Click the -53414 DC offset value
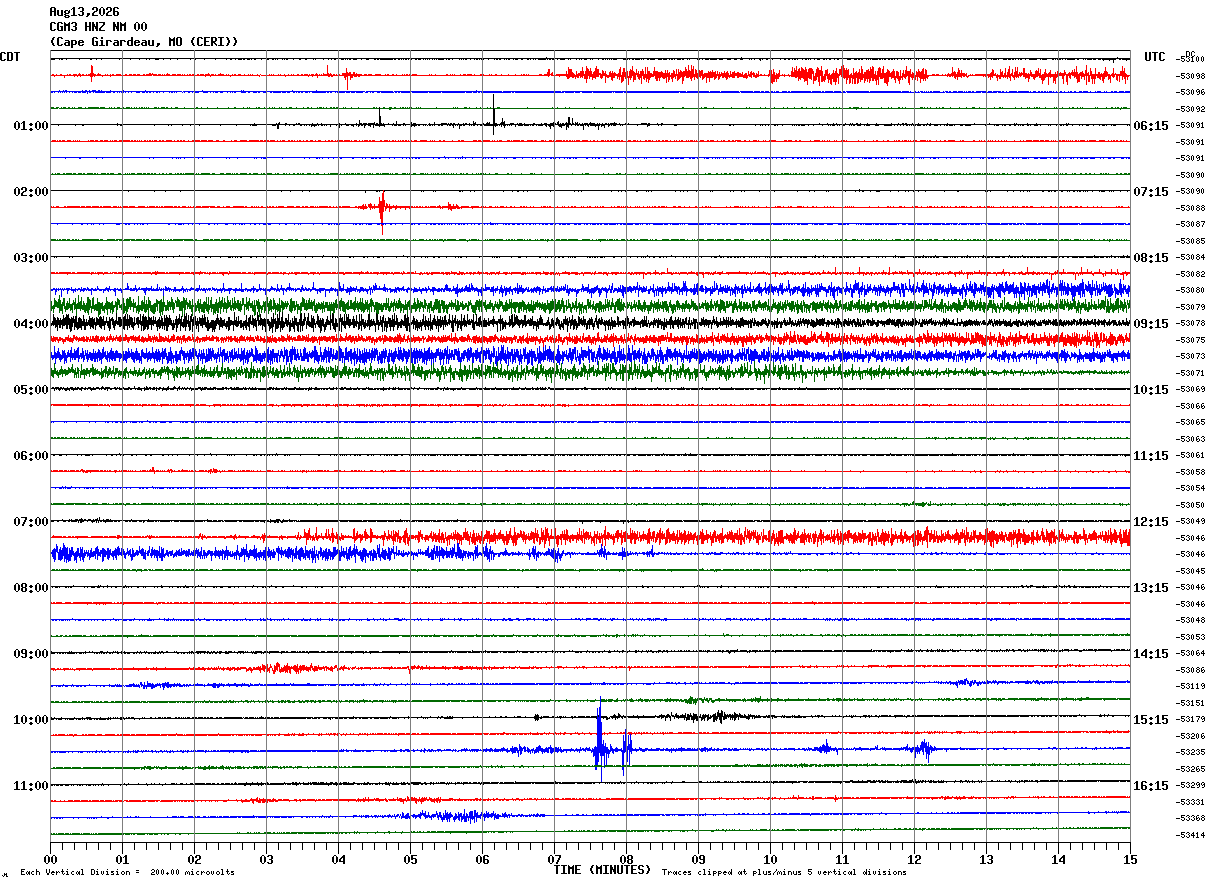This screenshot has width=1210, height=886. coord(1191,835)
